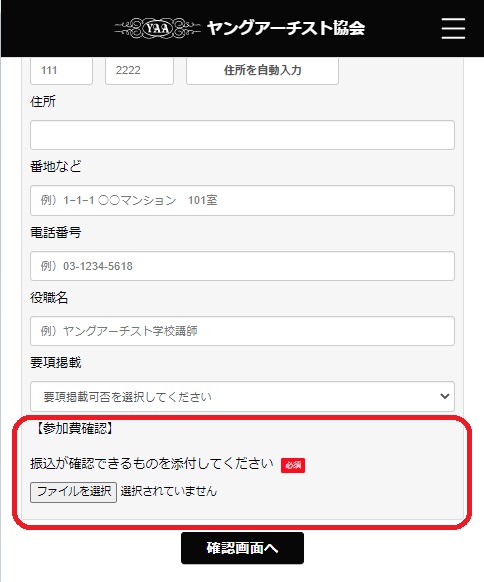Click into the 役職名 position title field
Screen dimensions: 484x582
(x=242, y=331)
